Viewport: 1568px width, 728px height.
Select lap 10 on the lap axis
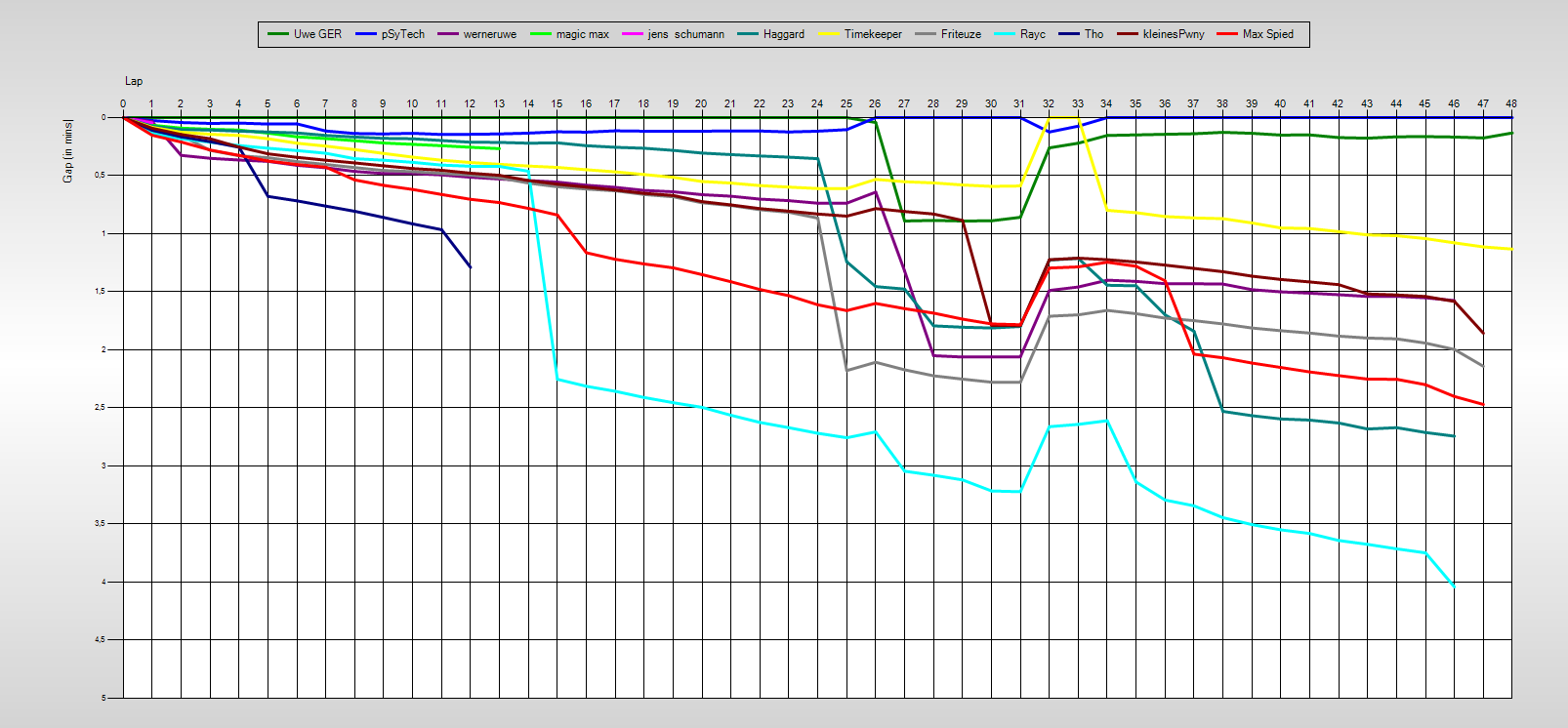[412, 103]
